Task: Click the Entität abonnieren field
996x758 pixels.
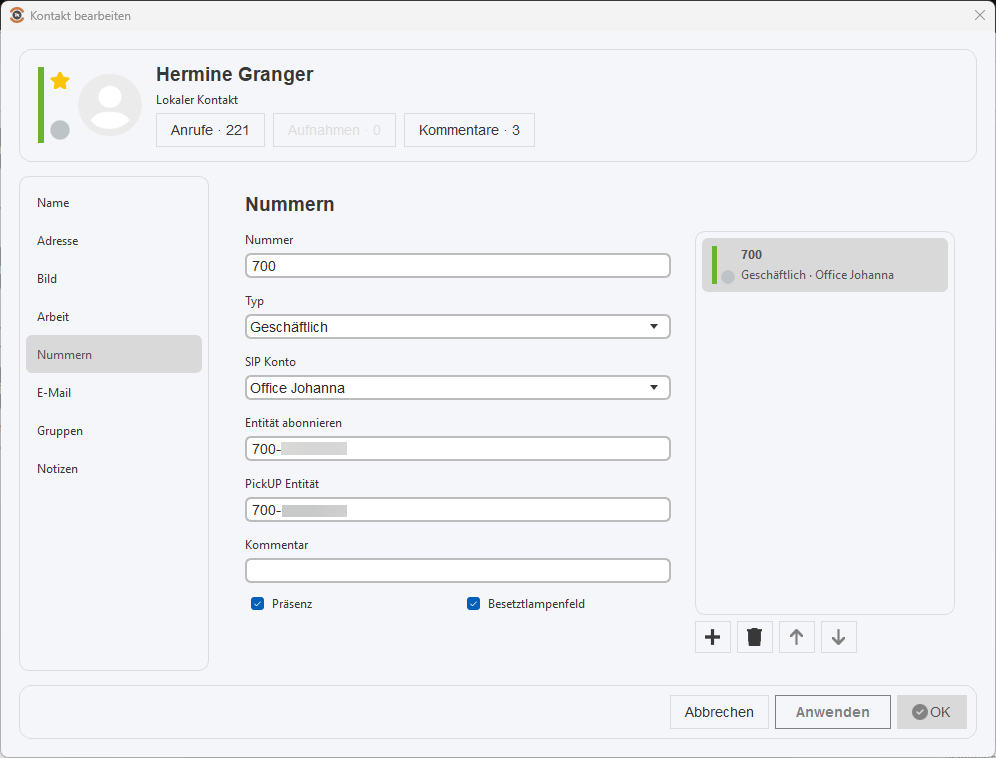Action: [x=457, y=449]
